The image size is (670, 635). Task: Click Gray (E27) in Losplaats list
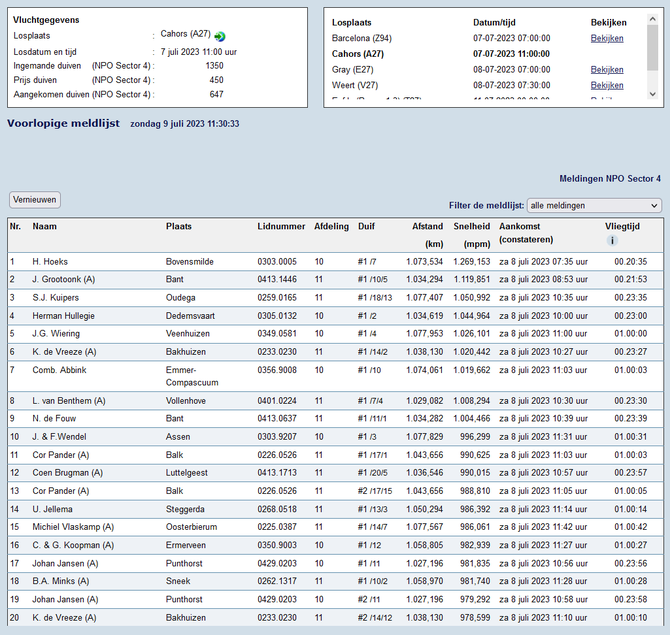(353, 70)
